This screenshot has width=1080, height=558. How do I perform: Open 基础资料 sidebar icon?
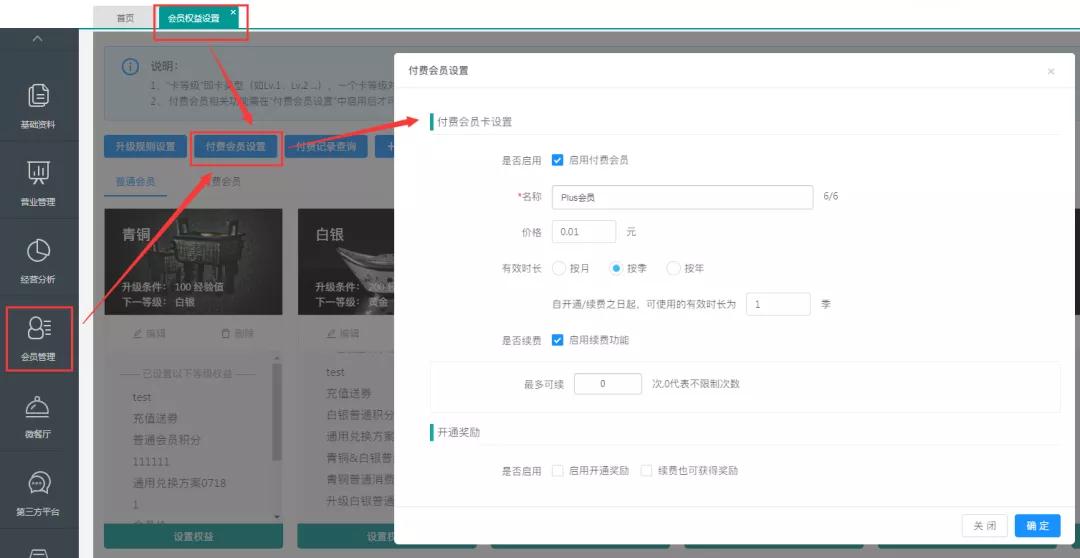pos(38,97)
